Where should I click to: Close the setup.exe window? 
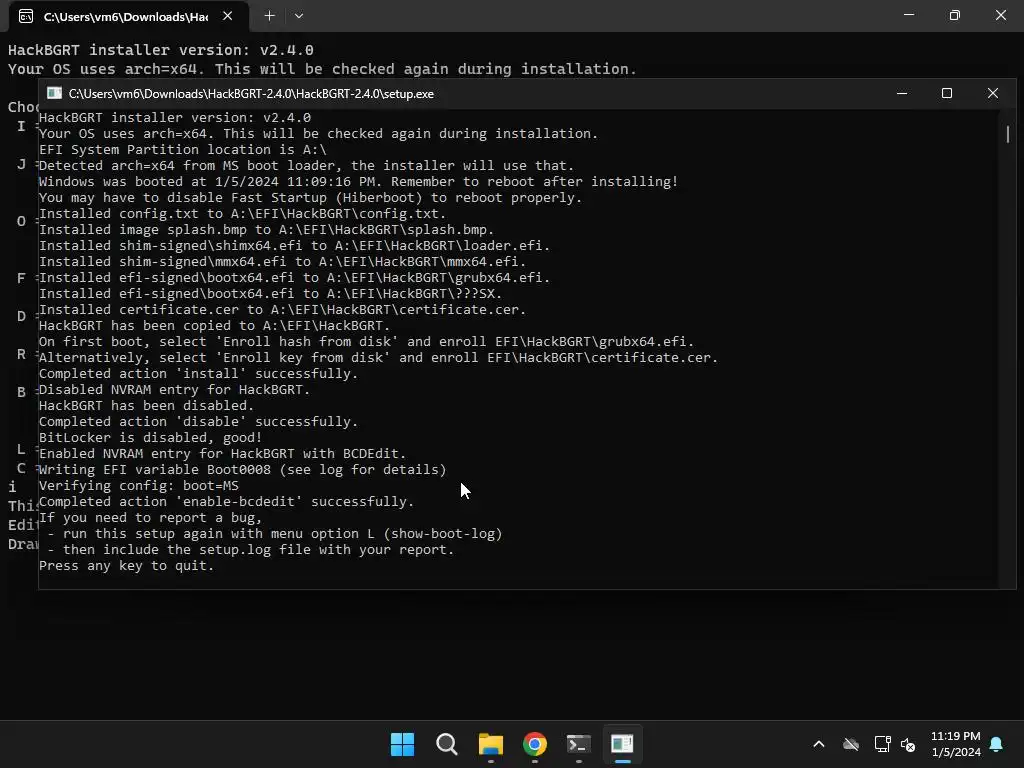tap(993, 93)
